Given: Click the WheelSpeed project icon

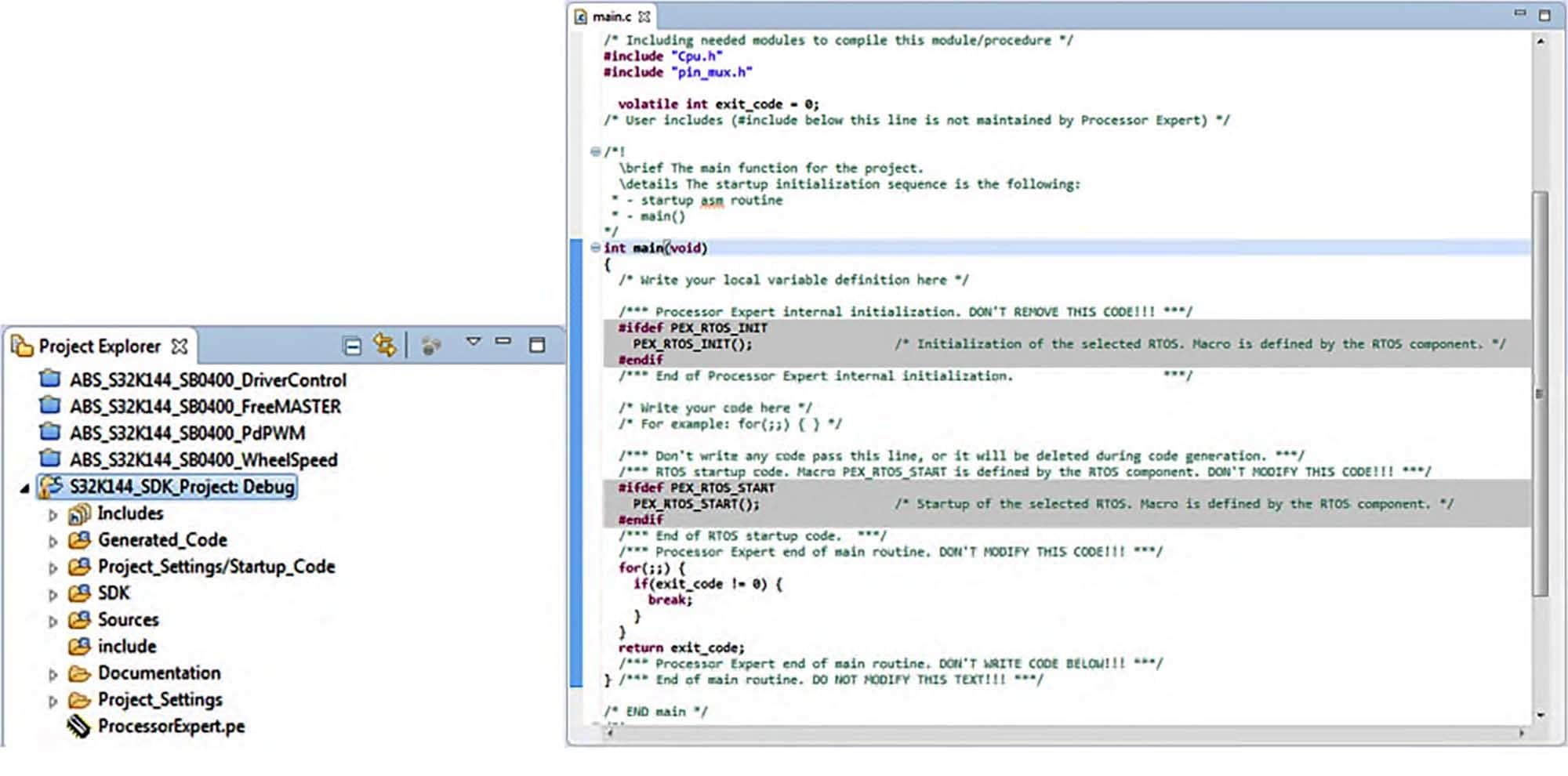Looking at the screenshot, I should 50,459.
